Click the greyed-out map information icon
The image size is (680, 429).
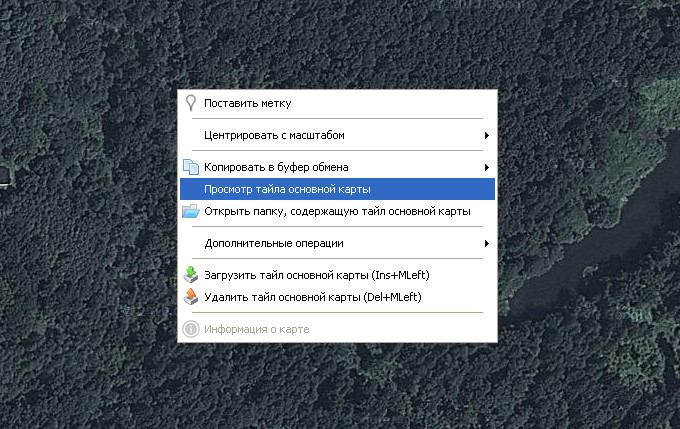tap(190, 329)
